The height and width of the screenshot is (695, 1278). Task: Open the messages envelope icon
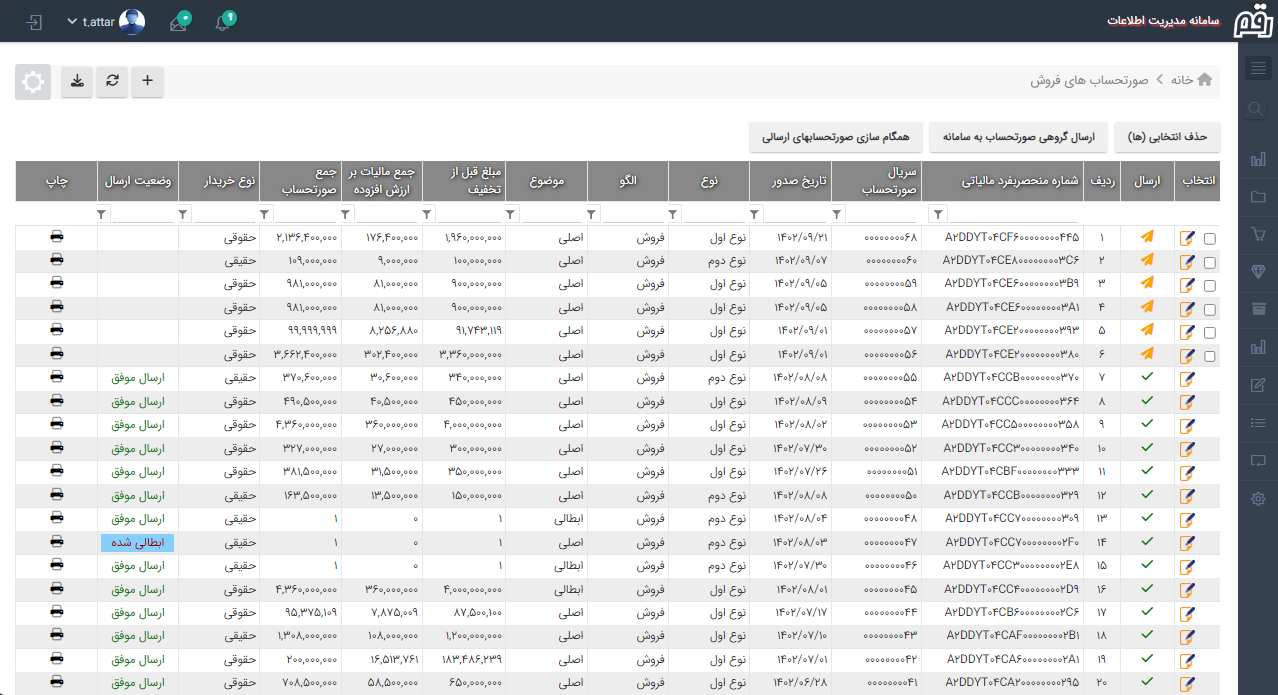pyautogui.click(x=179, y=22)
